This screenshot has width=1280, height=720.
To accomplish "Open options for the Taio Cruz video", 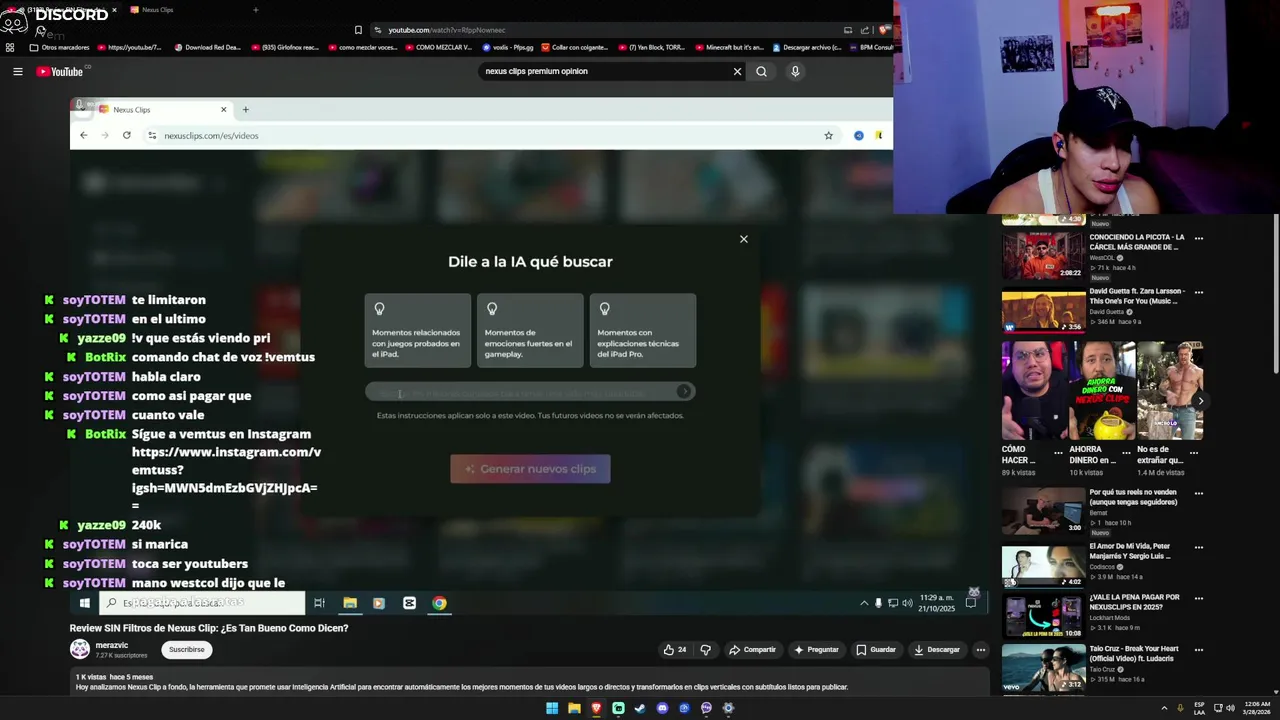I will pyautogui.click(x=1199, y=650).
